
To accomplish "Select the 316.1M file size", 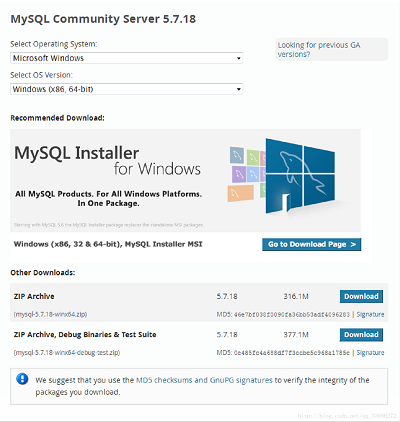I will [x=296, y=296].
